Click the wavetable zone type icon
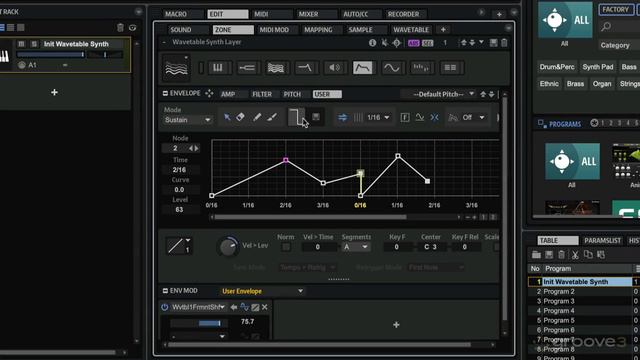The height and width of the screenshot is (360, 640). point(176,68)
